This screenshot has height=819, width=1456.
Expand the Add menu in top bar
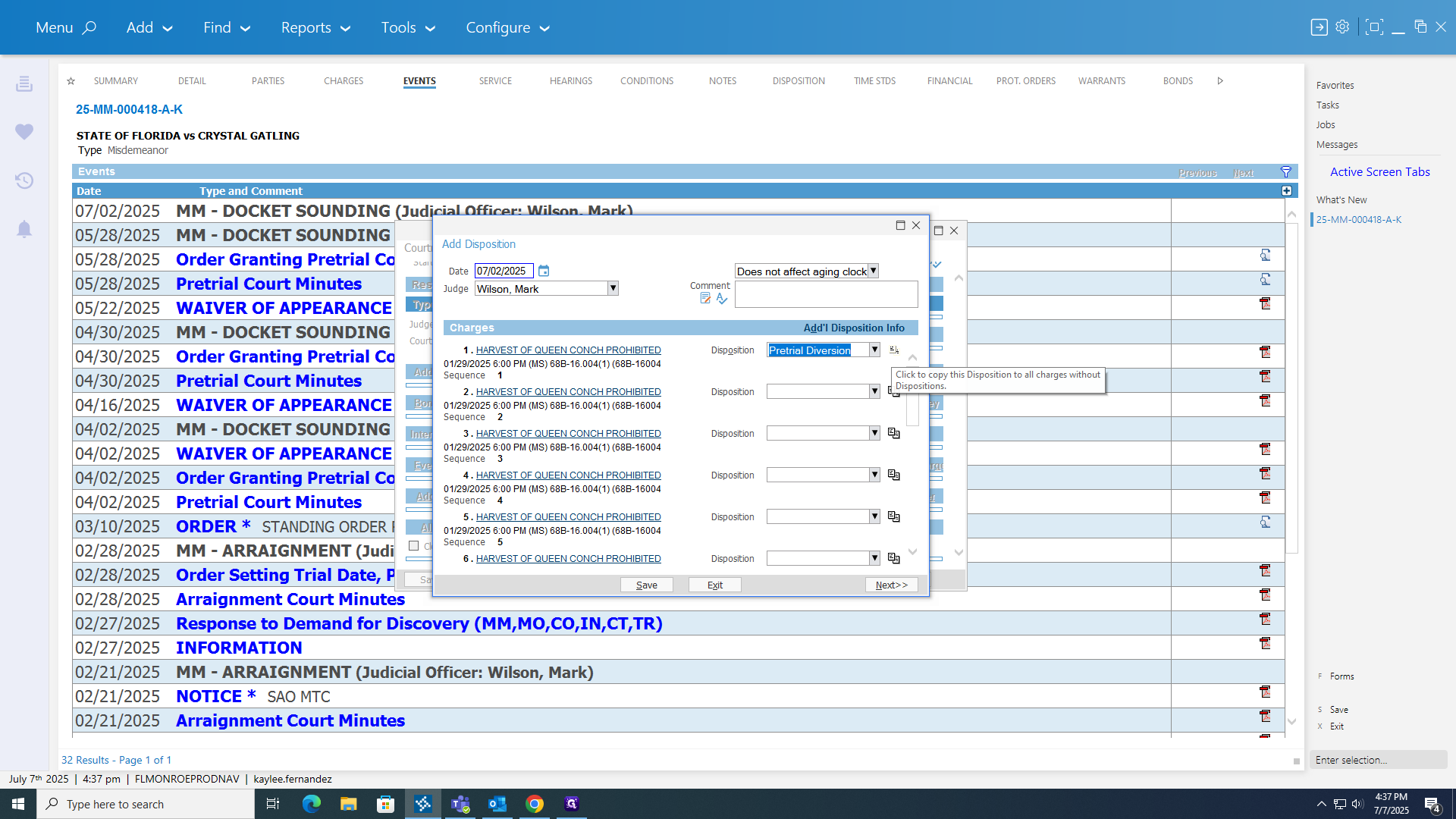tap(149, 28)
